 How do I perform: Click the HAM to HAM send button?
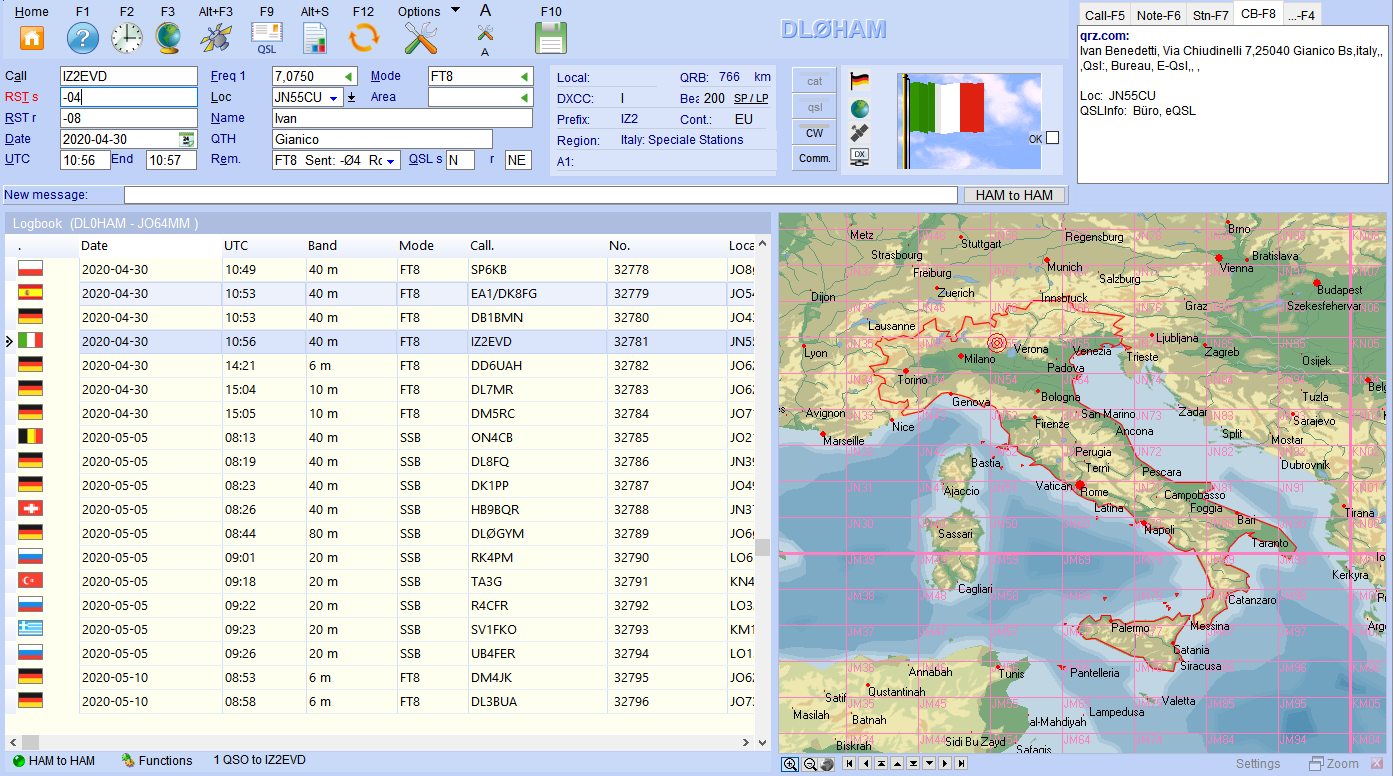(1014, 195)
